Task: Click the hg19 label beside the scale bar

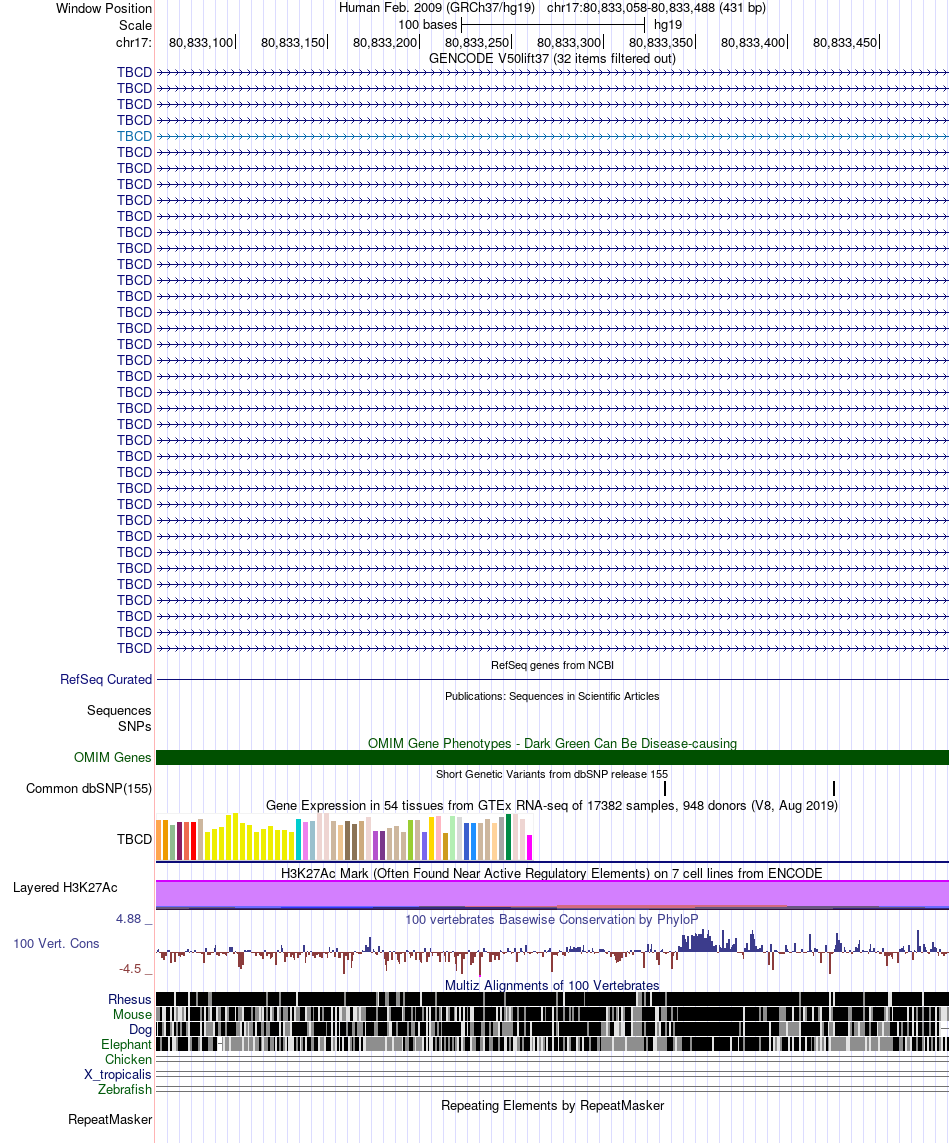Action: coord(668,25)
